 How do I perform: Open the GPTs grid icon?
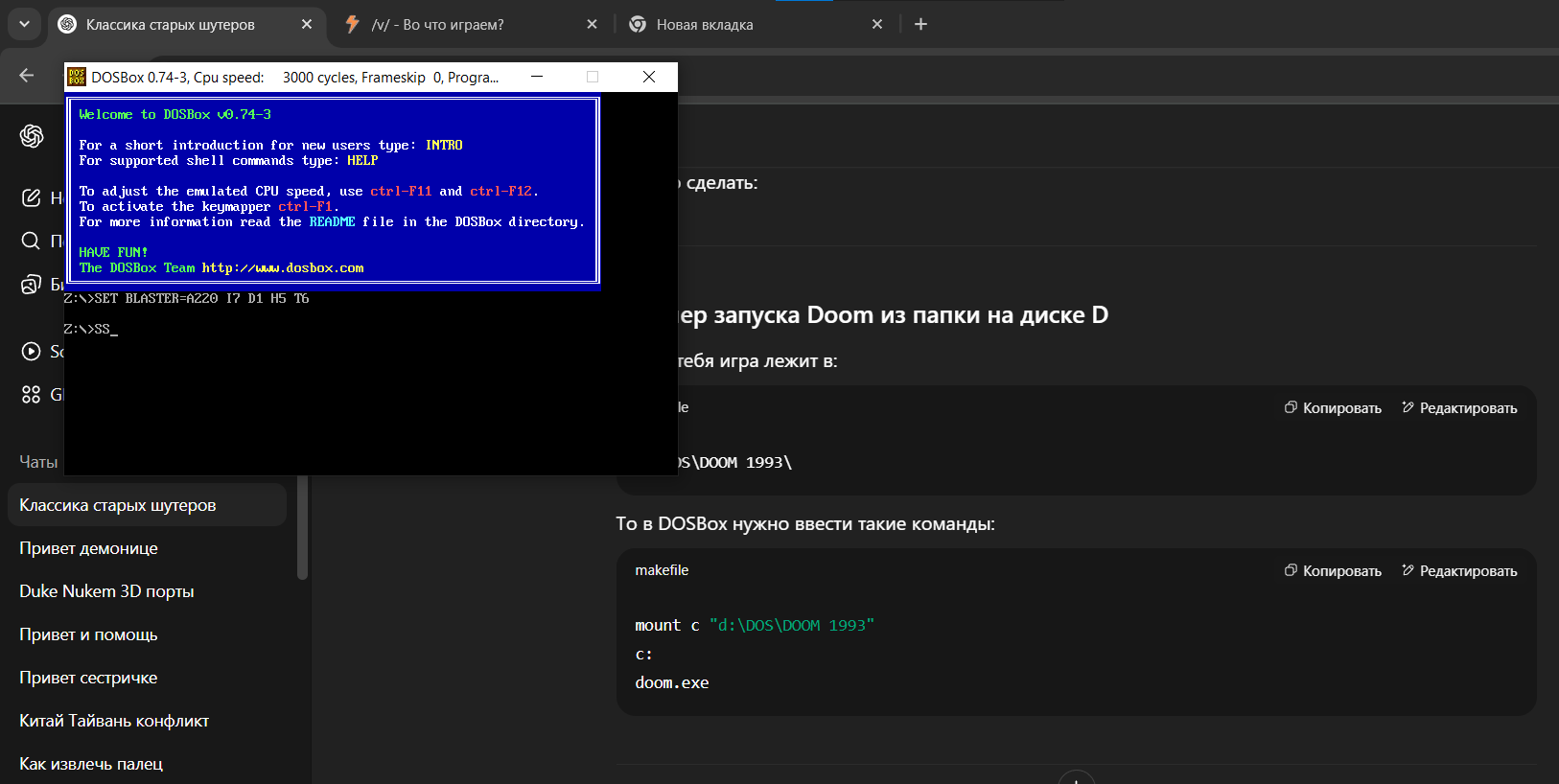click(x=32, y=395)
